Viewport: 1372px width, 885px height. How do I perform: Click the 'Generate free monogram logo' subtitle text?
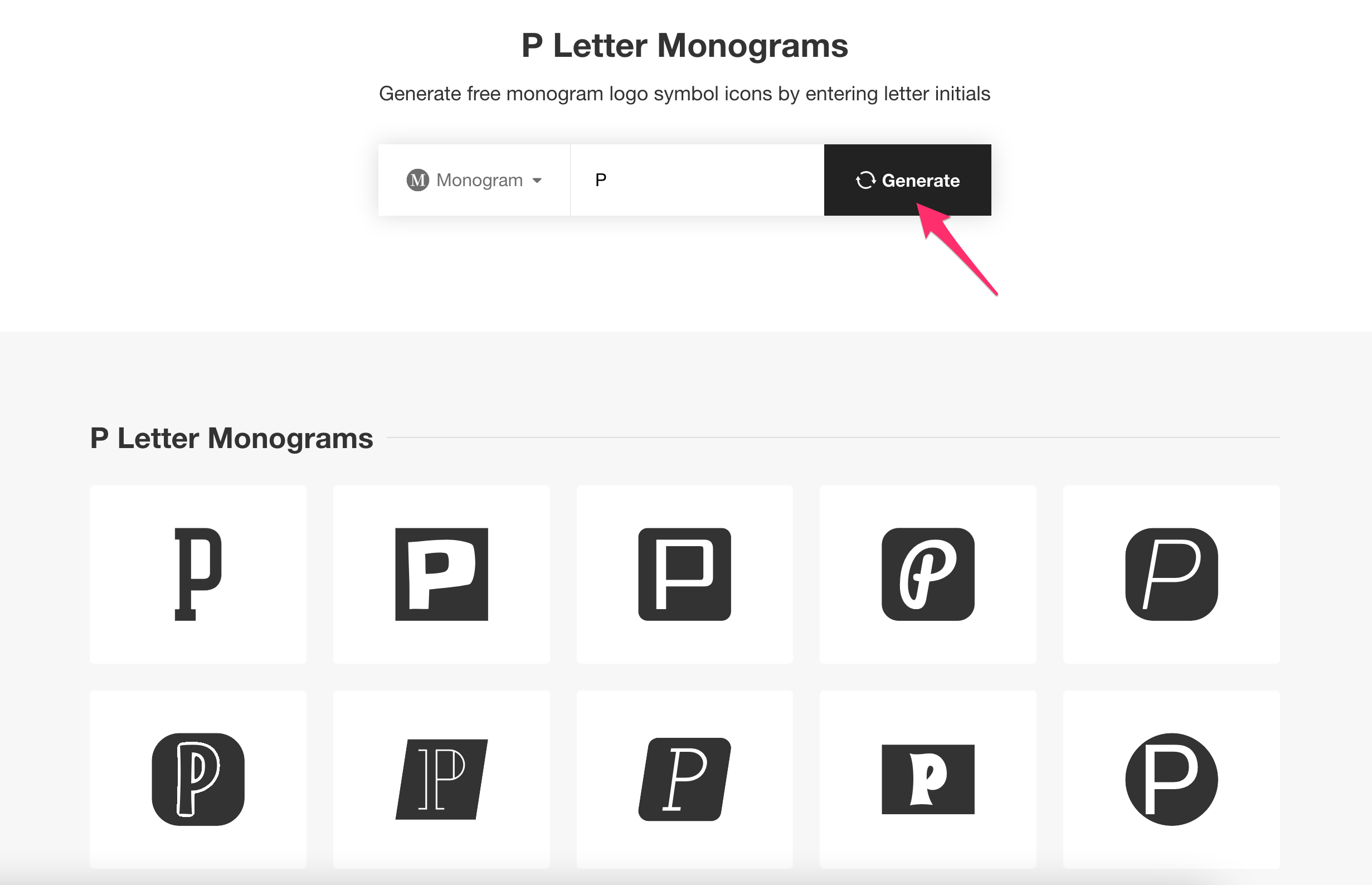(x=684, y=94)
